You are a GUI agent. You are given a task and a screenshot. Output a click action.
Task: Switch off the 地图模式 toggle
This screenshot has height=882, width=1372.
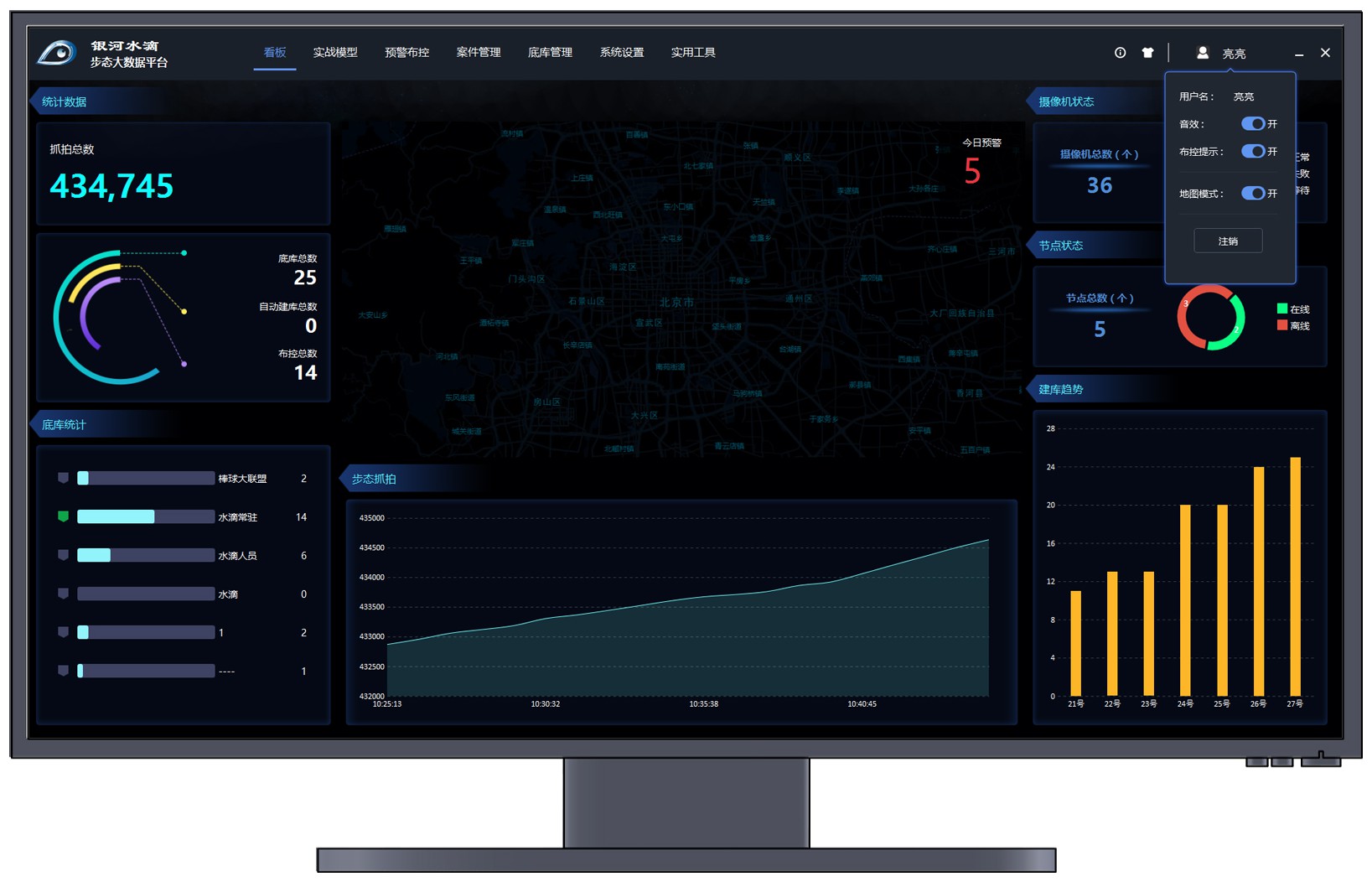tap(1253, 194)
